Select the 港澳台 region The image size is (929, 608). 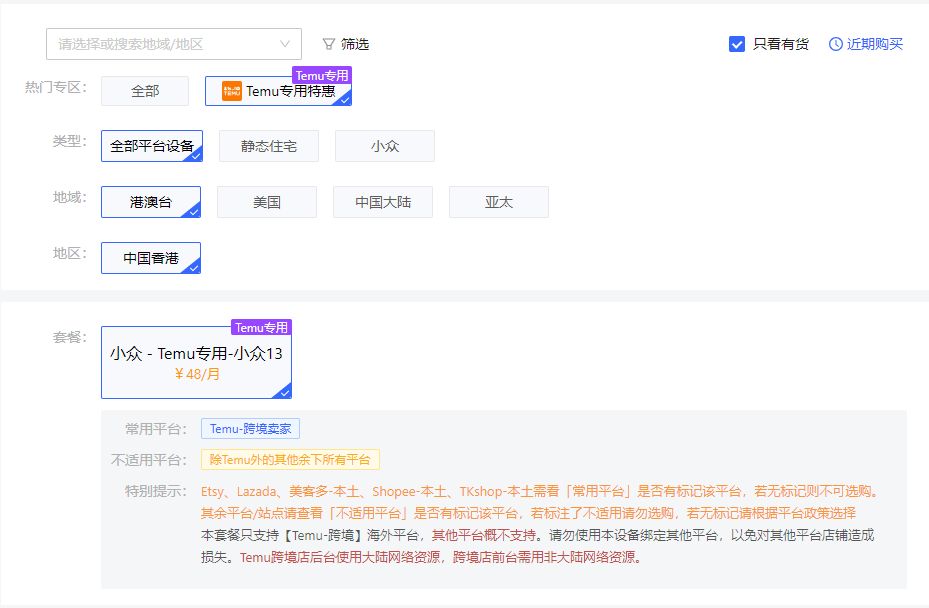(x=151, y=202)
